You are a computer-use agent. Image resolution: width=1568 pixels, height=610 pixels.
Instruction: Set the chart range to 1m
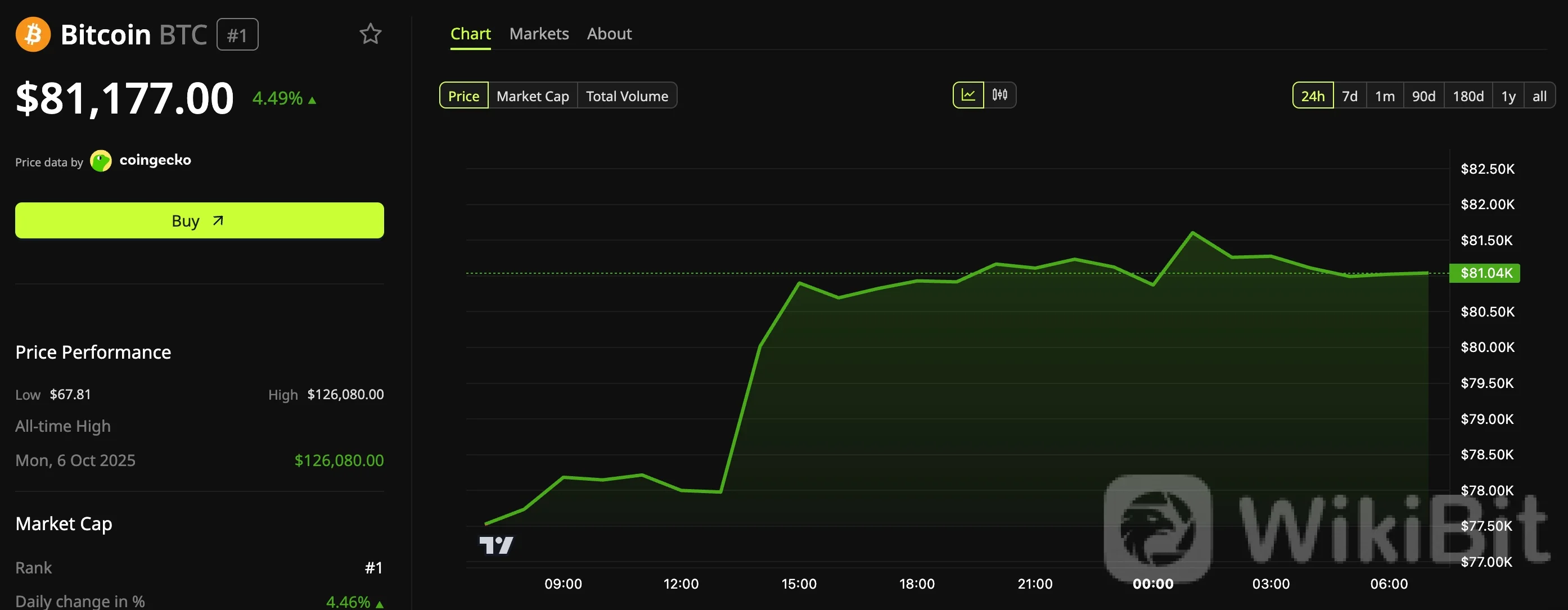(x=1385, y=96)
